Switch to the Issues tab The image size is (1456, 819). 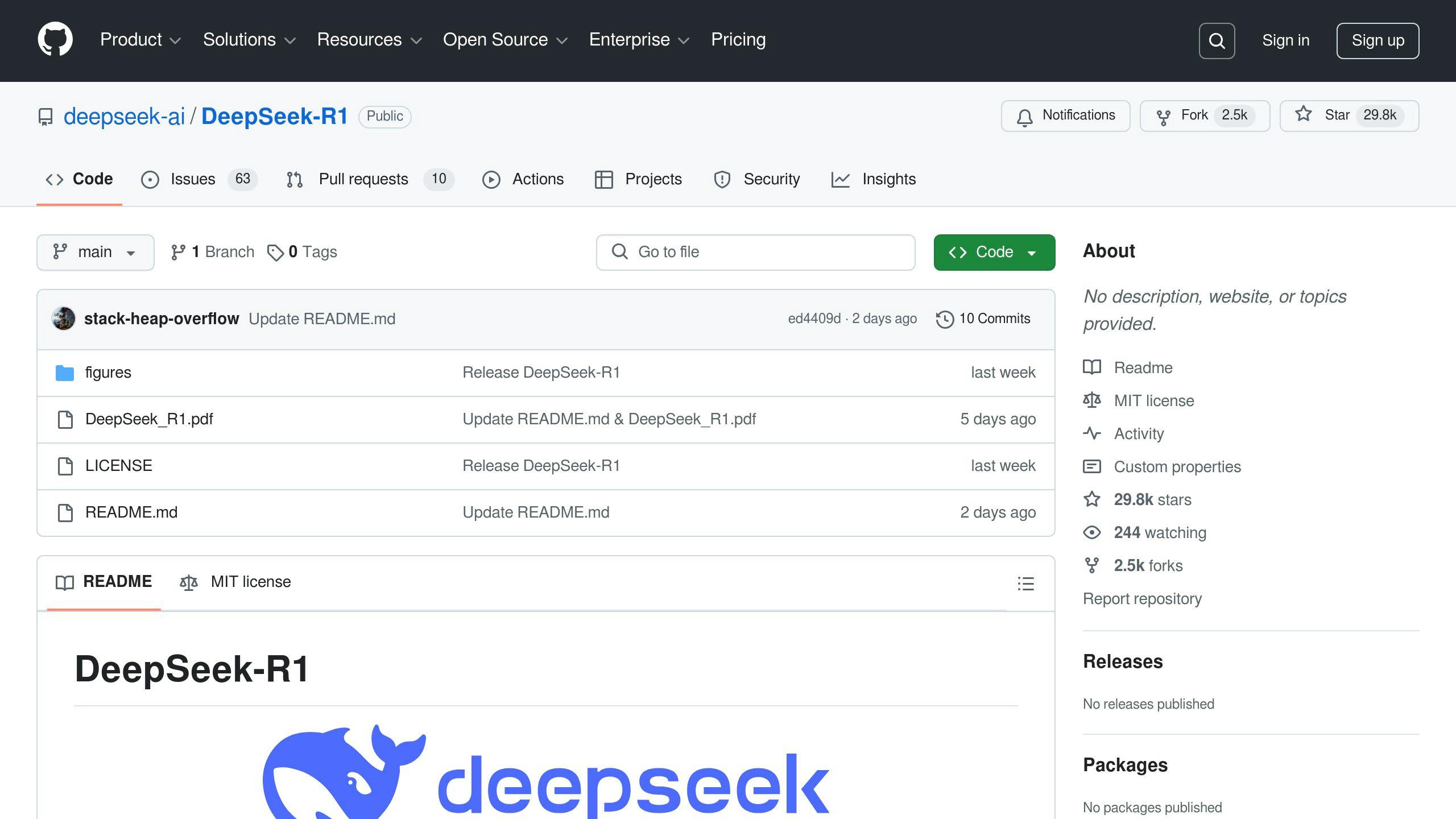pos(199,179)
